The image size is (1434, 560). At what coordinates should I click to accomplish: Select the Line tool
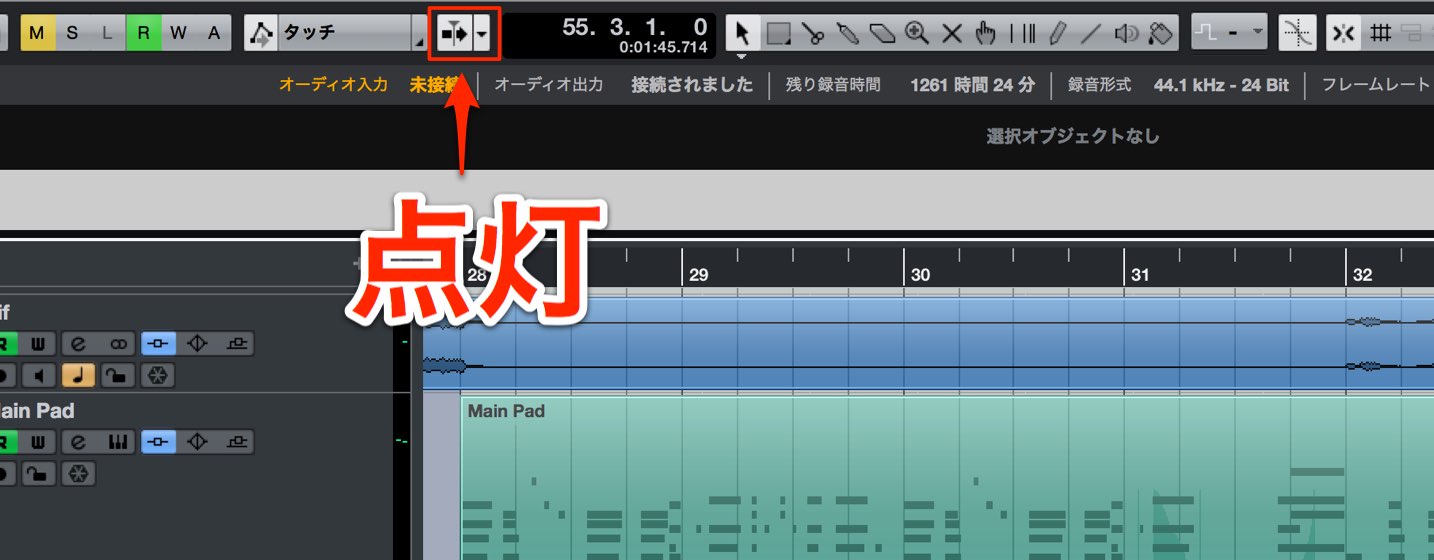tap(1091, 33)
